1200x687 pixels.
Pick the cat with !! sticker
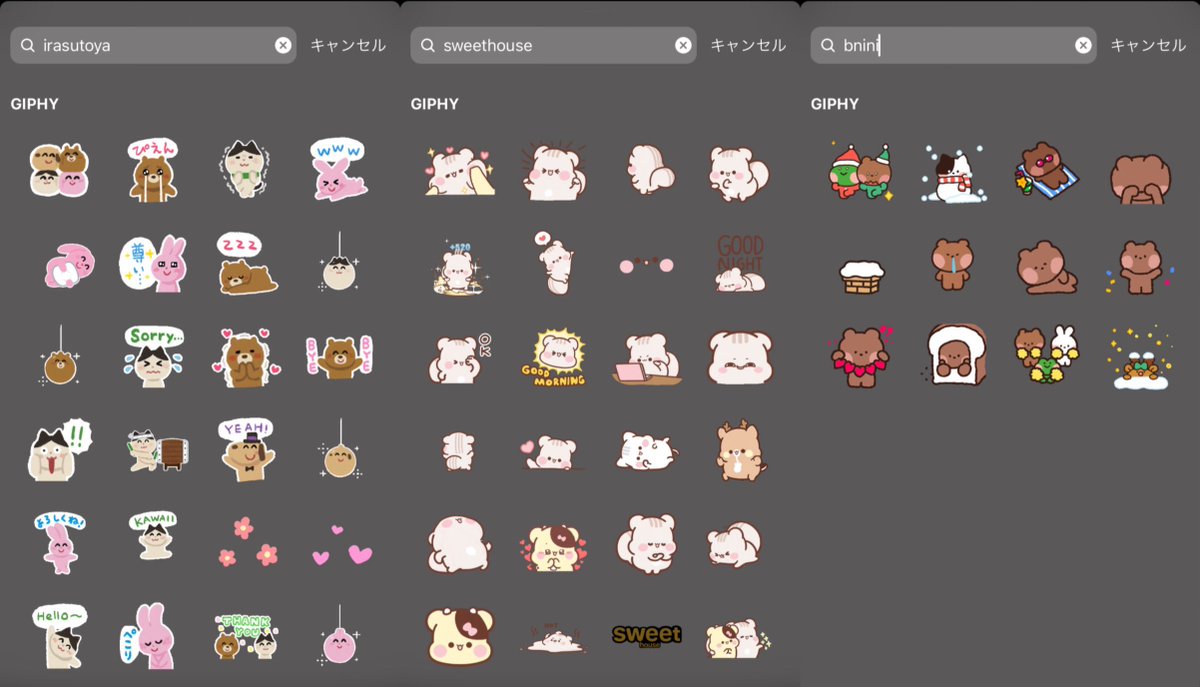tap(59, 449)
